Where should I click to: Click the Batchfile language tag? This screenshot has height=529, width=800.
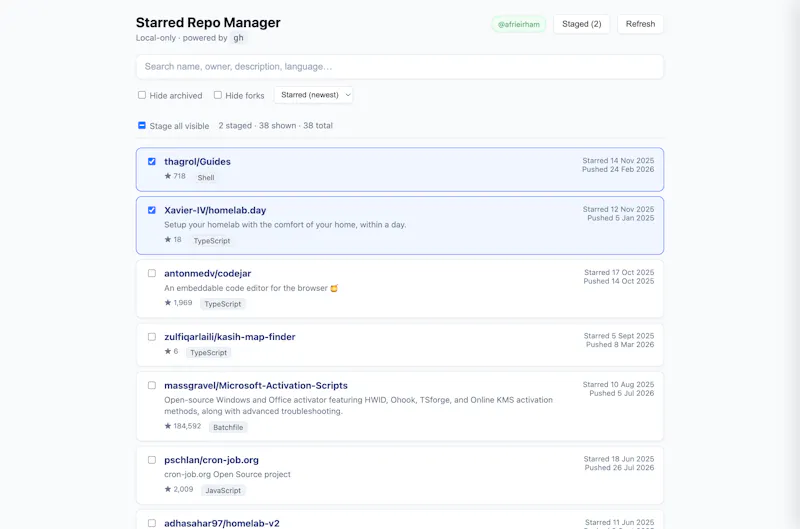(228, 427)
